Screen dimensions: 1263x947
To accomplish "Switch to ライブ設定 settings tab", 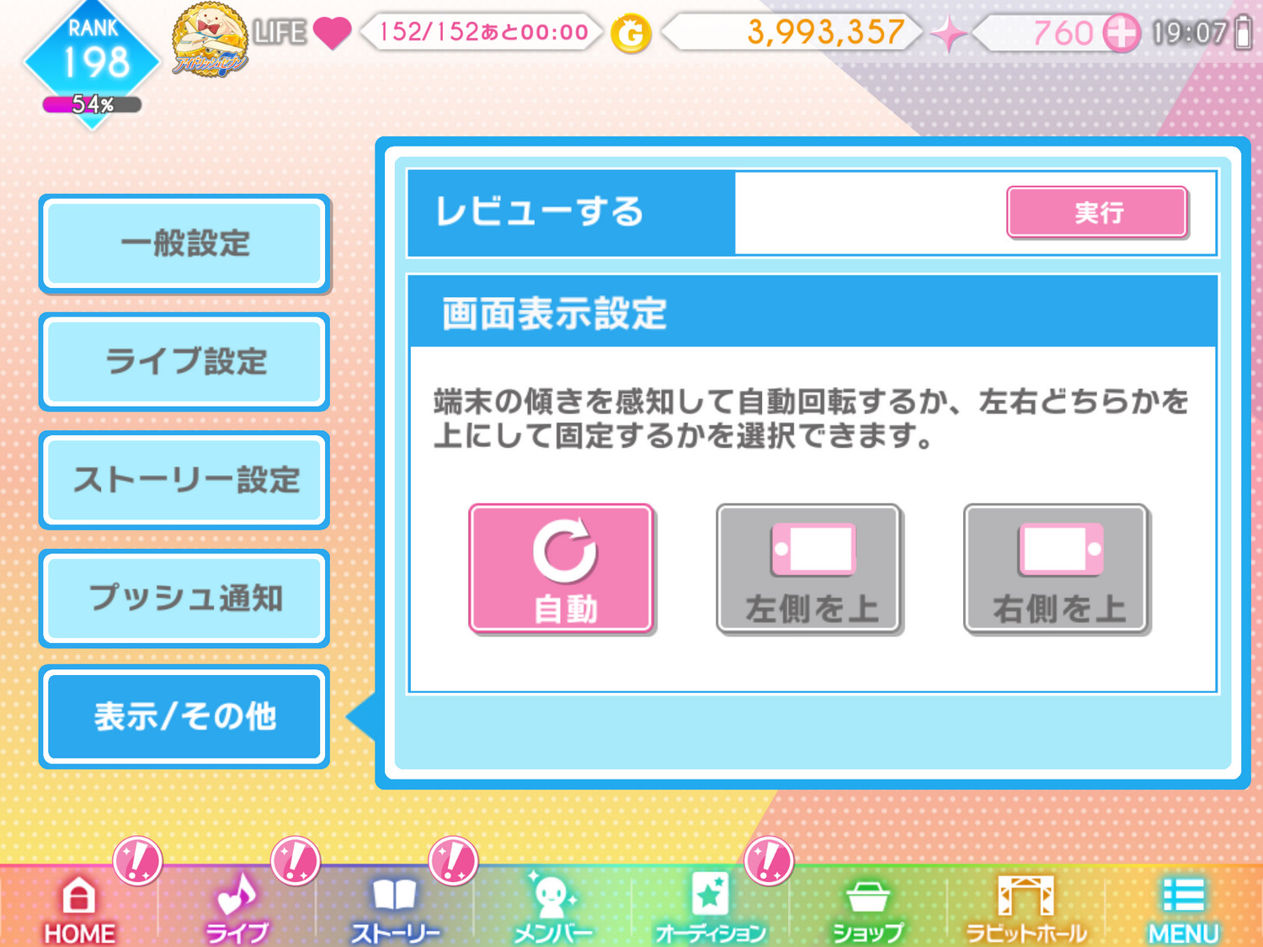I will [184, 362].
